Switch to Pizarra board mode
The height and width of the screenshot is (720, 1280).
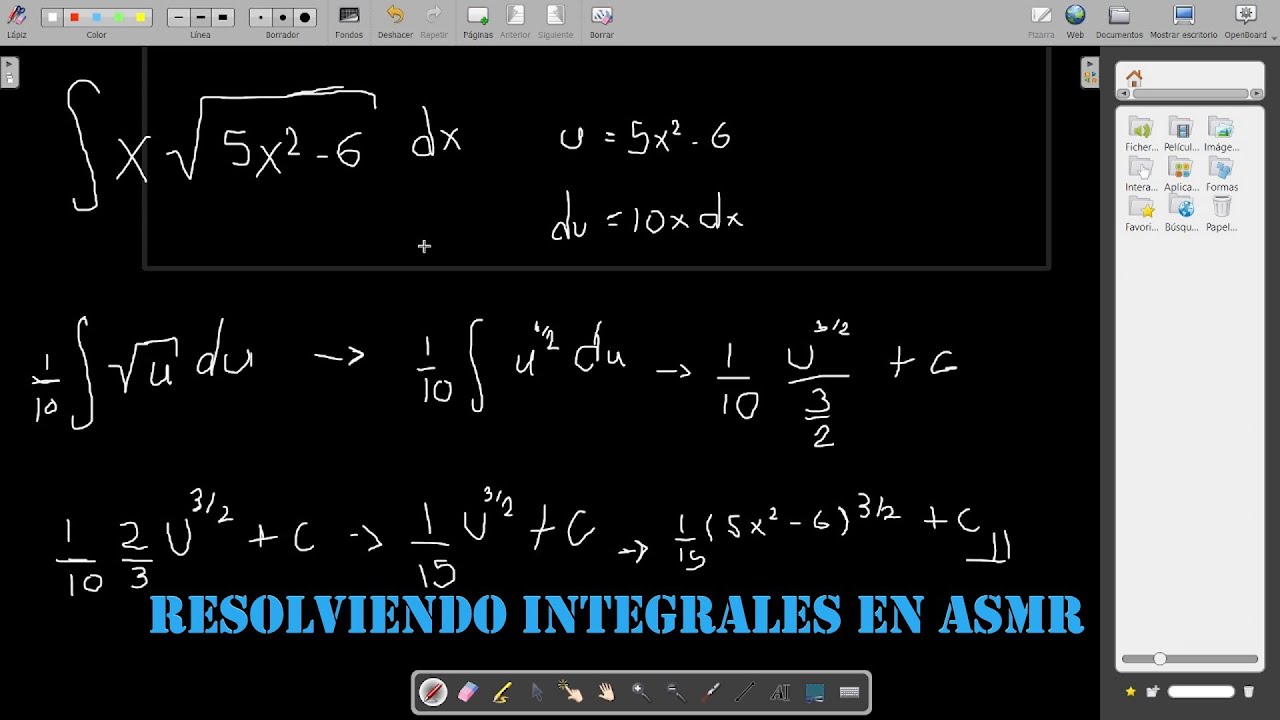click(x=1041, y=21)
